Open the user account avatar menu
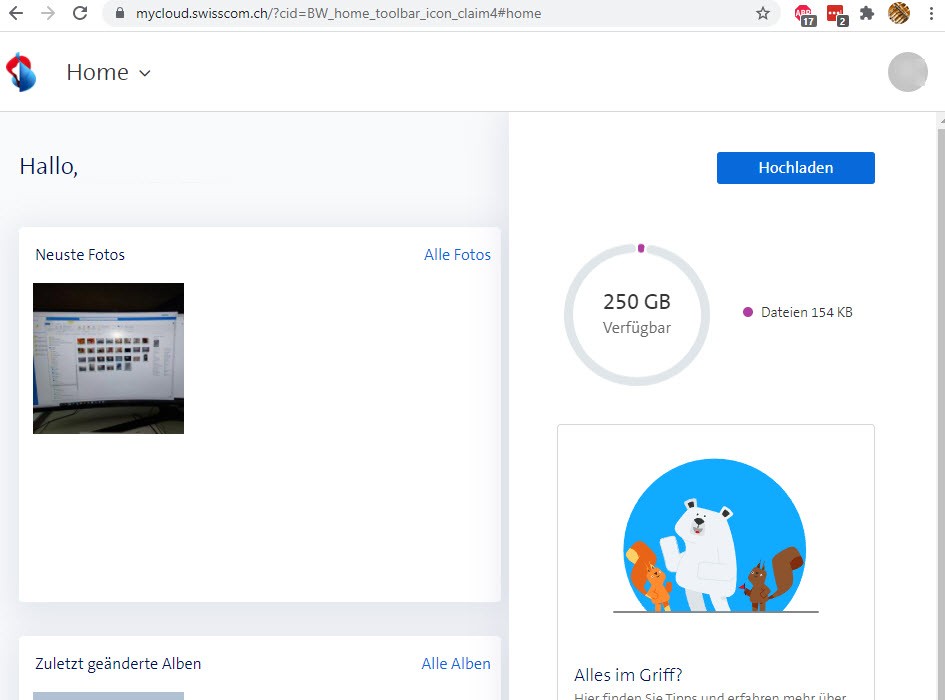Image resolution: width=945 pixels, height=700 pixels. coord(908,72)
